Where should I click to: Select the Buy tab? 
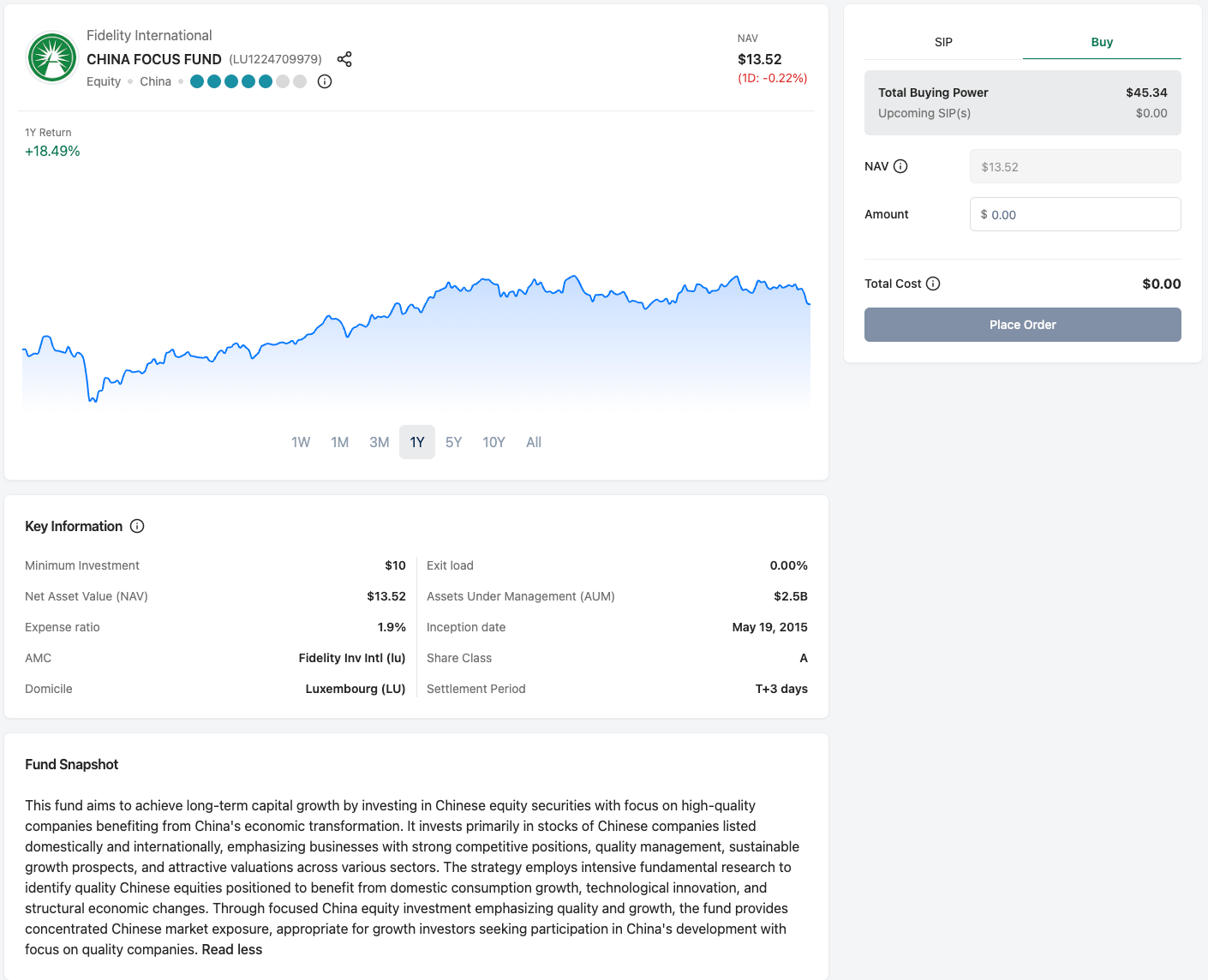(x=1102, y=42)
